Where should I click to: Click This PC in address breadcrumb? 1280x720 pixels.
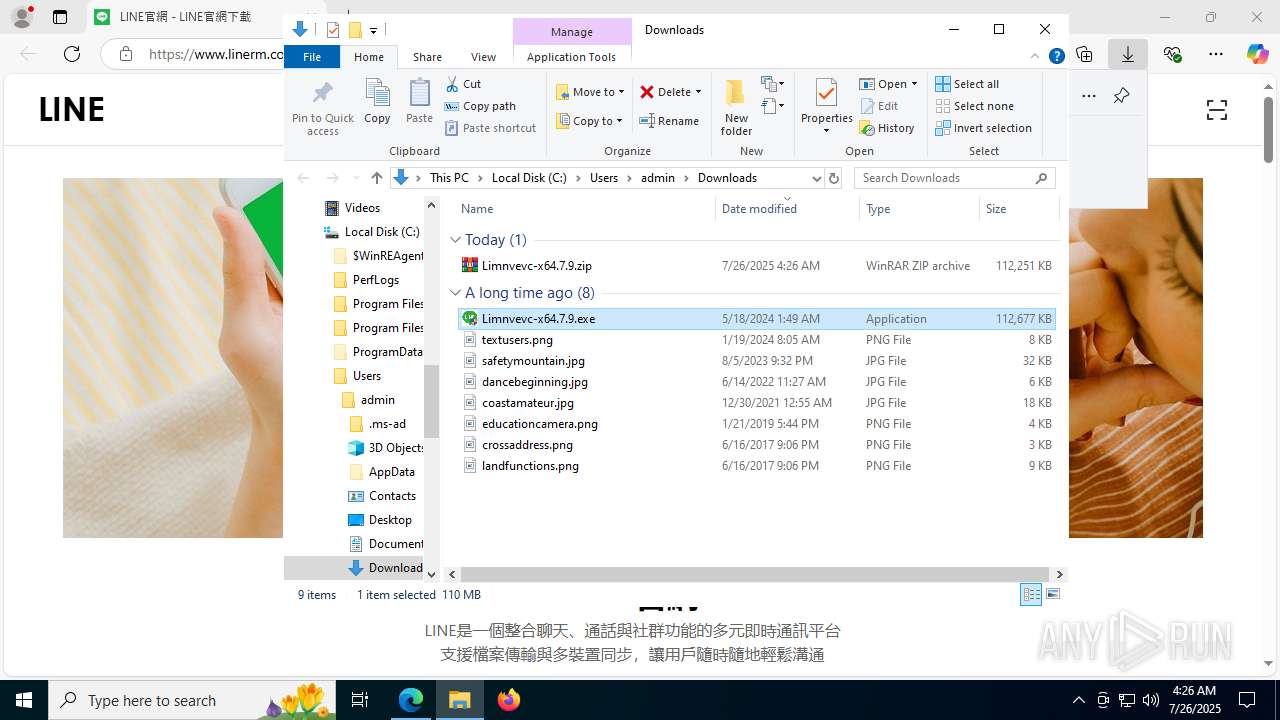[x=449, y=178]
